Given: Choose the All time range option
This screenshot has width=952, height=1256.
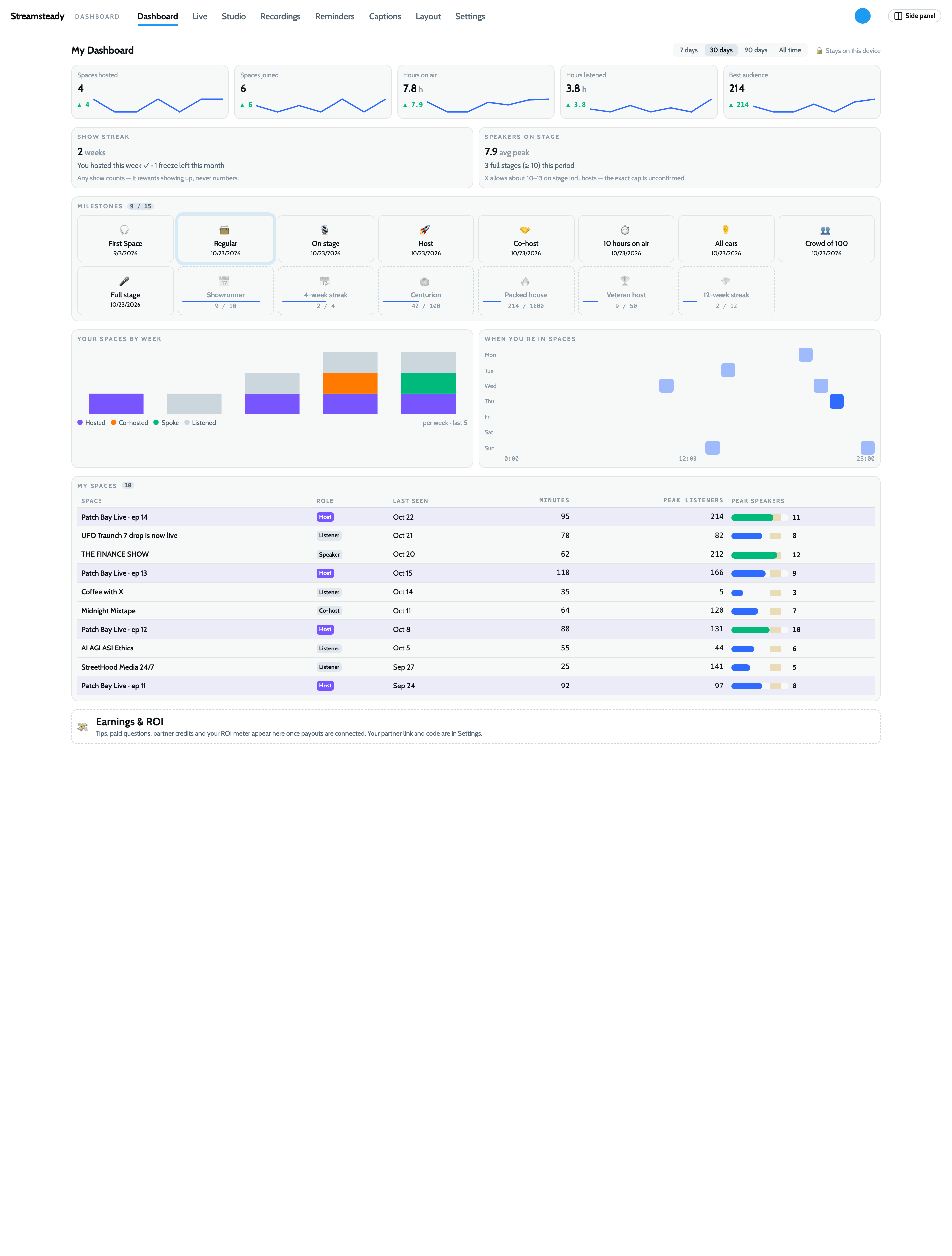Looking at the screenshot, I should tap(790, 50).
